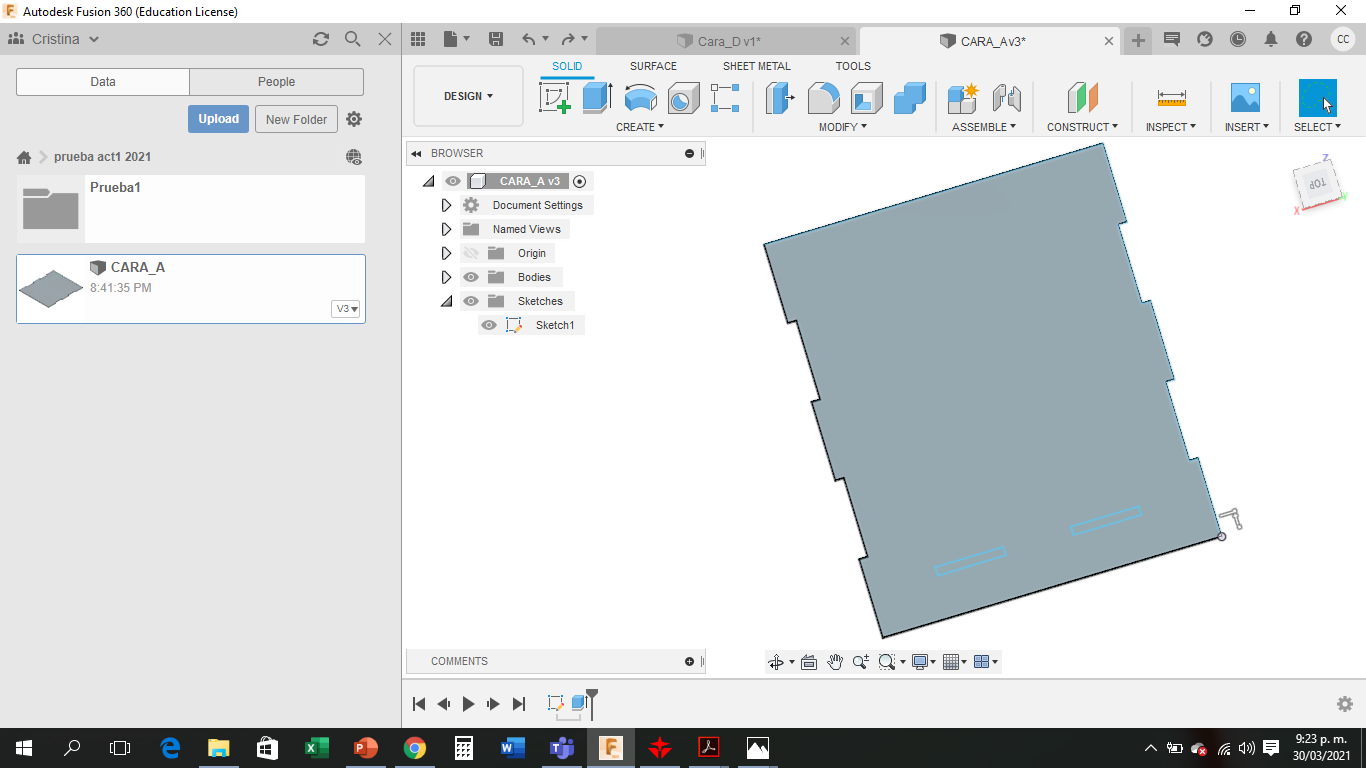The width and height of the screenshot is (1366, 768).
Task: Switch to the SURFACE tab
Action: tap(653, 66)
